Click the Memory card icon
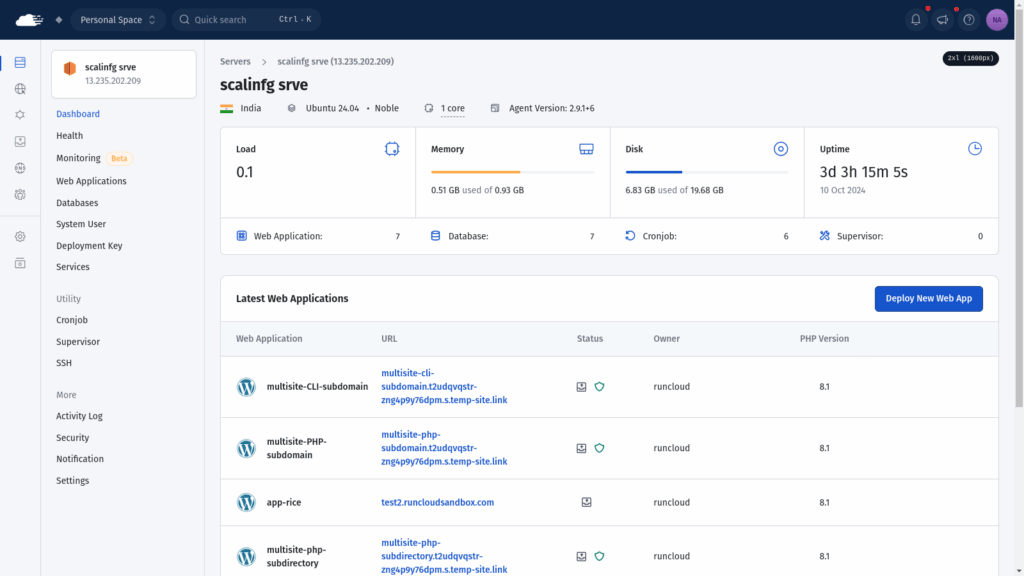This screenshot has height=576, width=1024. (586, 149)
